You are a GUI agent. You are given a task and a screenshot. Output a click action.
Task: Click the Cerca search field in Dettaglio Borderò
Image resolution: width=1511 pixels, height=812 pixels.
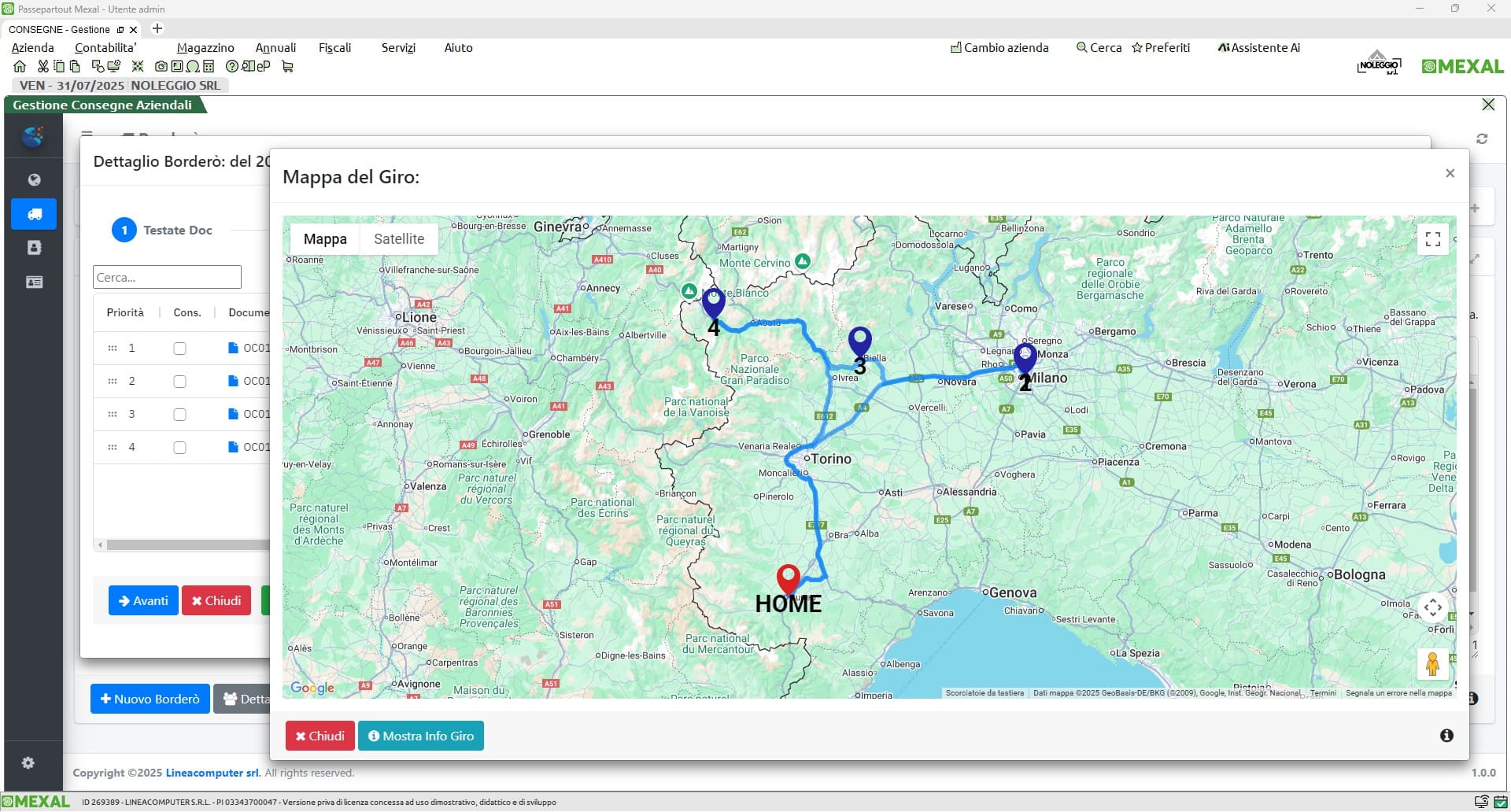(167, 277)
